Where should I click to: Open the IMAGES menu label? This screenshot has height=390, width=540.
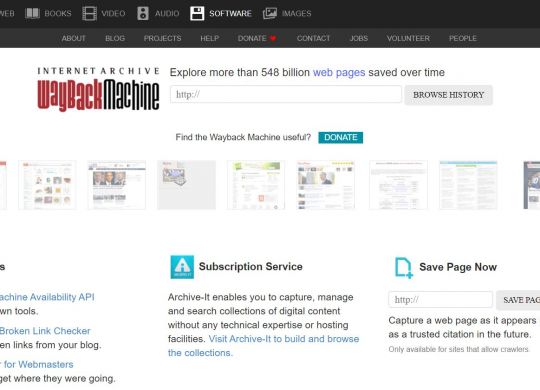[x=297, y=13]
